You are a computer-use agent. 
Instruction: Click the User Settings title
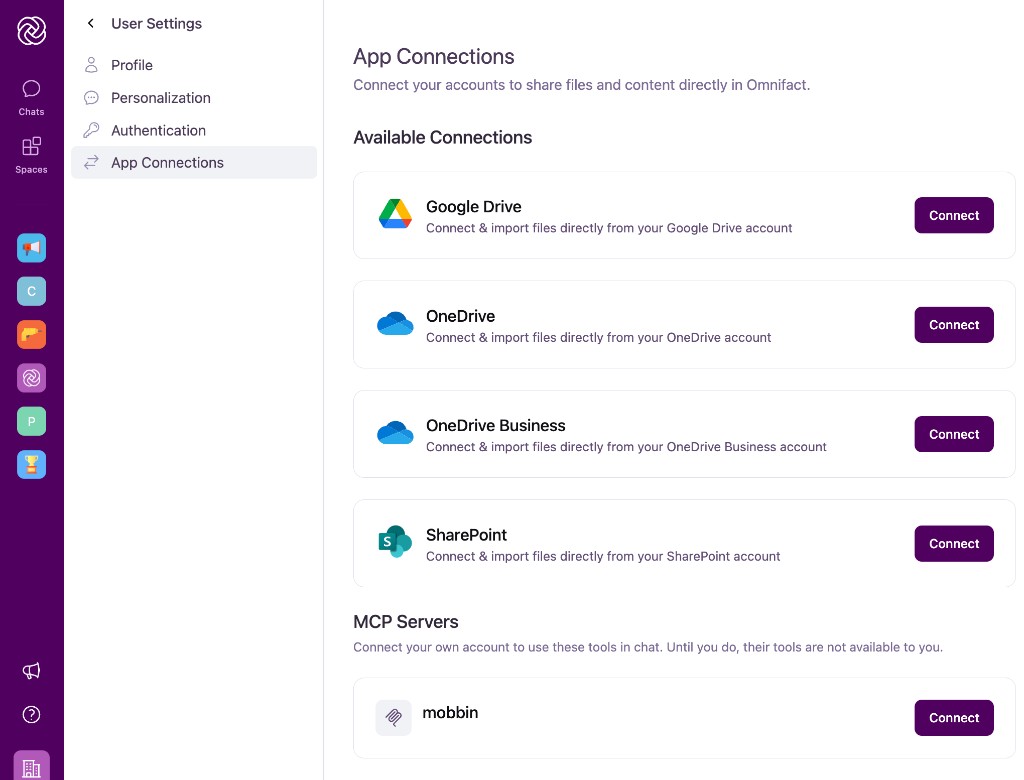156,24
